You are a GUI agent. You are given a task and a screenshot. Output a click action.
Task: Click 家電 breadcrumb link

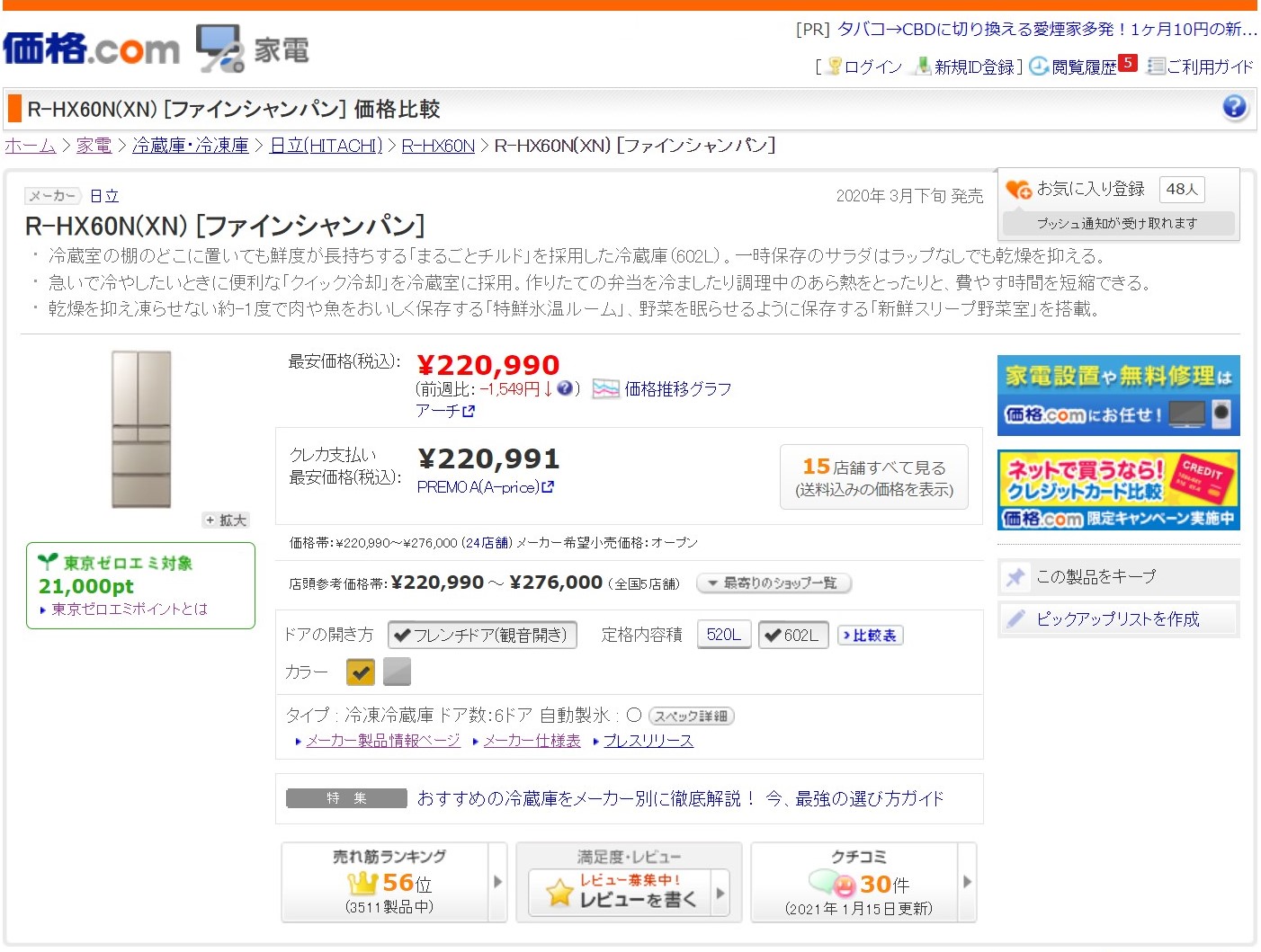(94, 146)
